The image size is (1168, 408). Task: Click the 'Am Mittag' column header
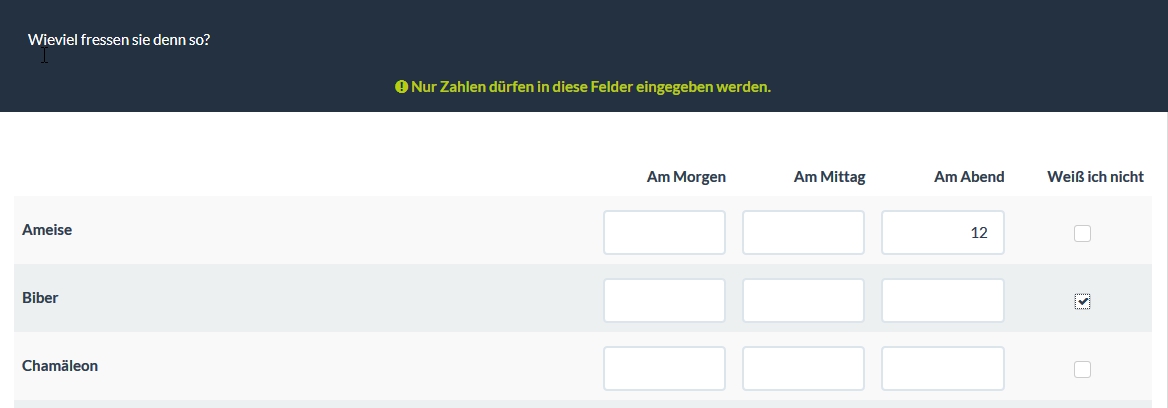coord(829,177)
